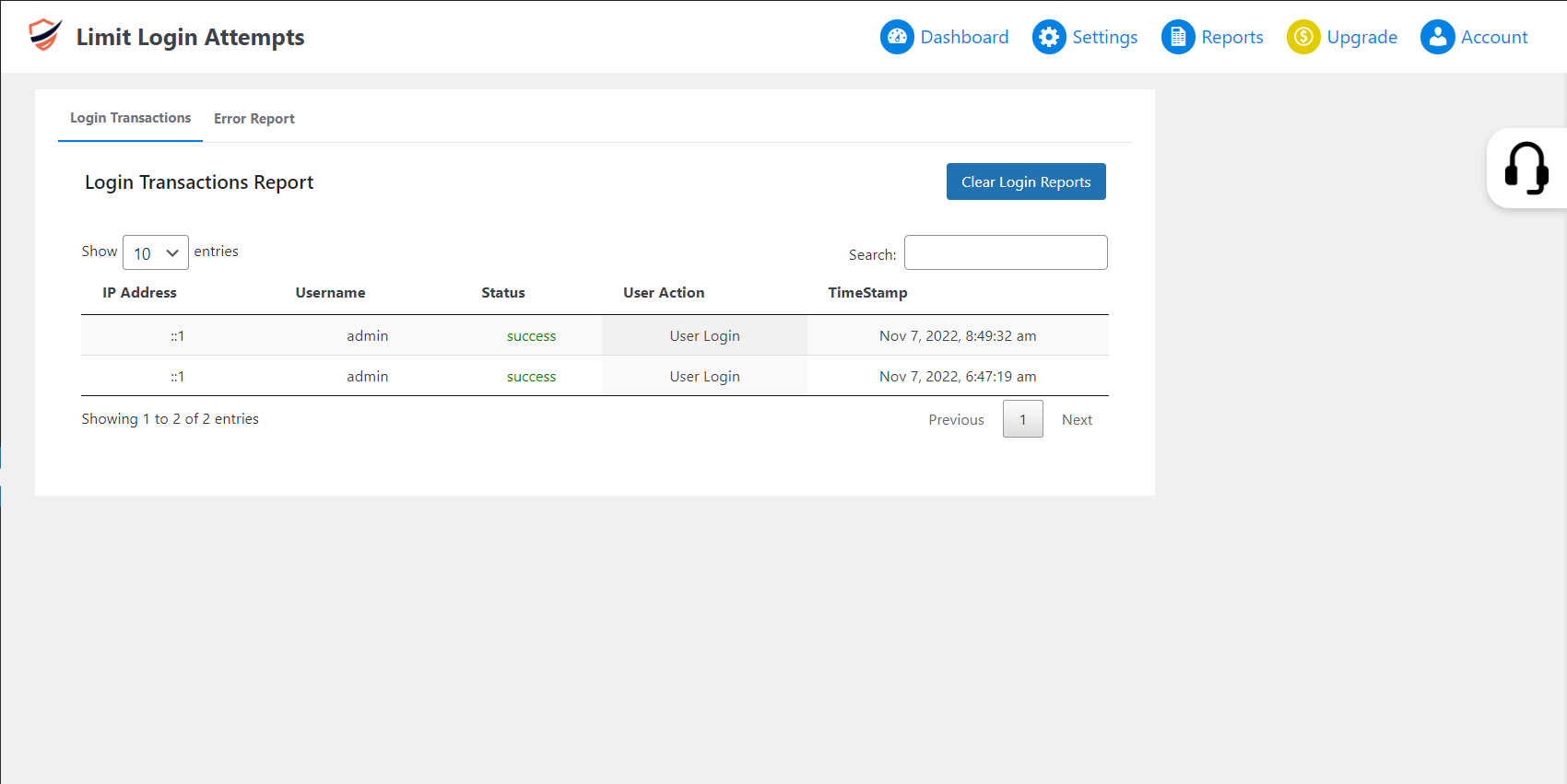Open the Account link text
The height and width of the screenshot is (784, 1567).
pos(1494,37)
